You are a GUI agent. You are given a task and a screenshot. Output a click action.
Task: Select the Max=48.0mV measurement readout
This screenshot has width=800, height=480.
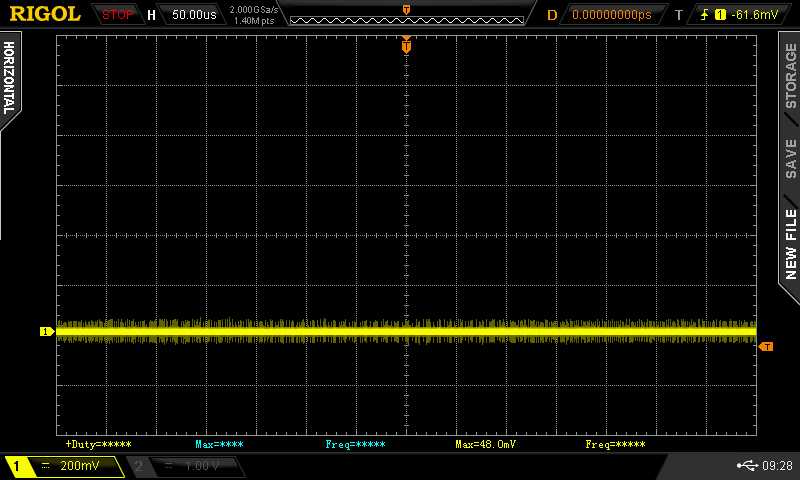(x=486, y=444)
